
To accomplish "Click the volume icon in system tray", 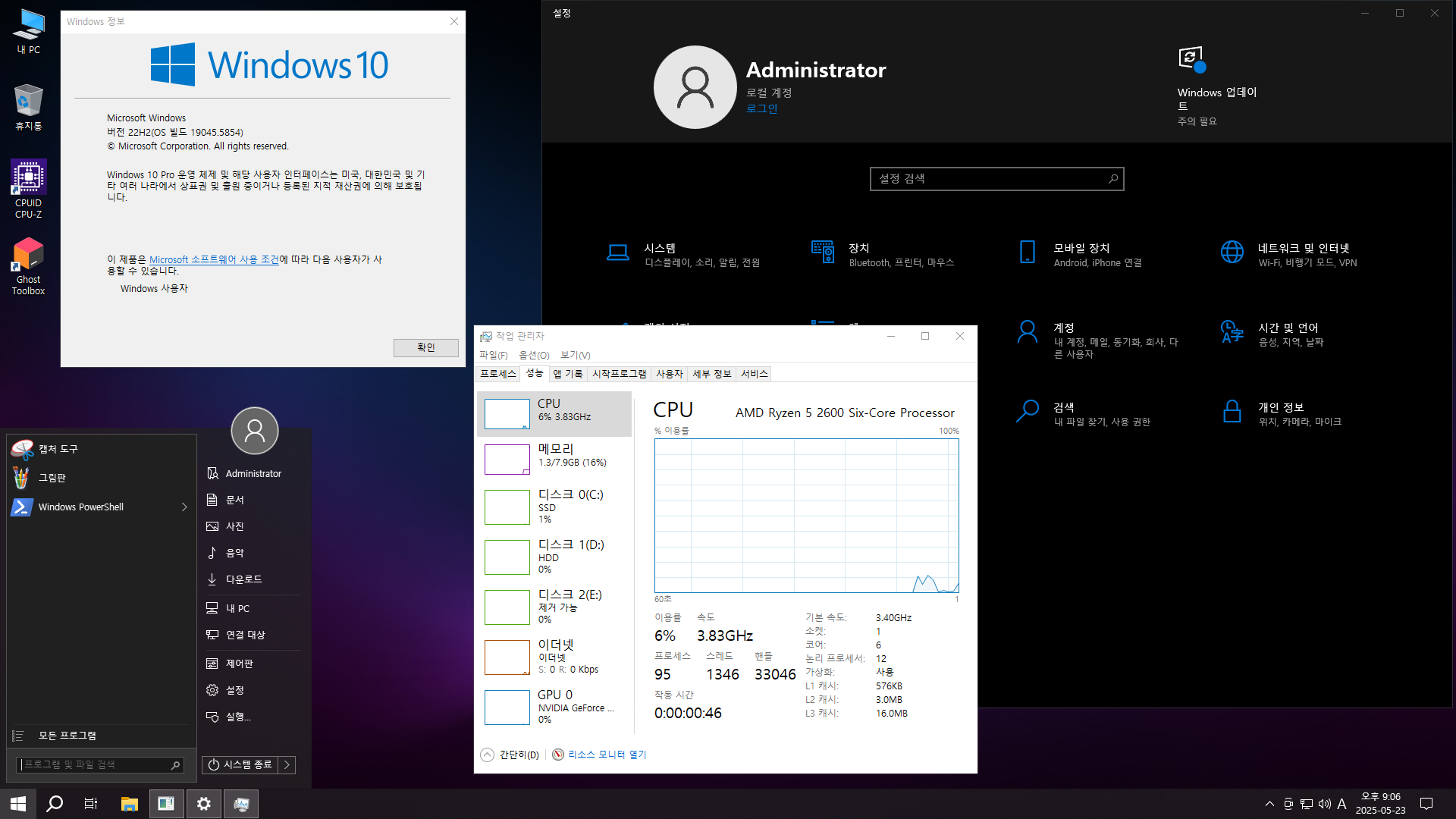I will point(1325,804).
